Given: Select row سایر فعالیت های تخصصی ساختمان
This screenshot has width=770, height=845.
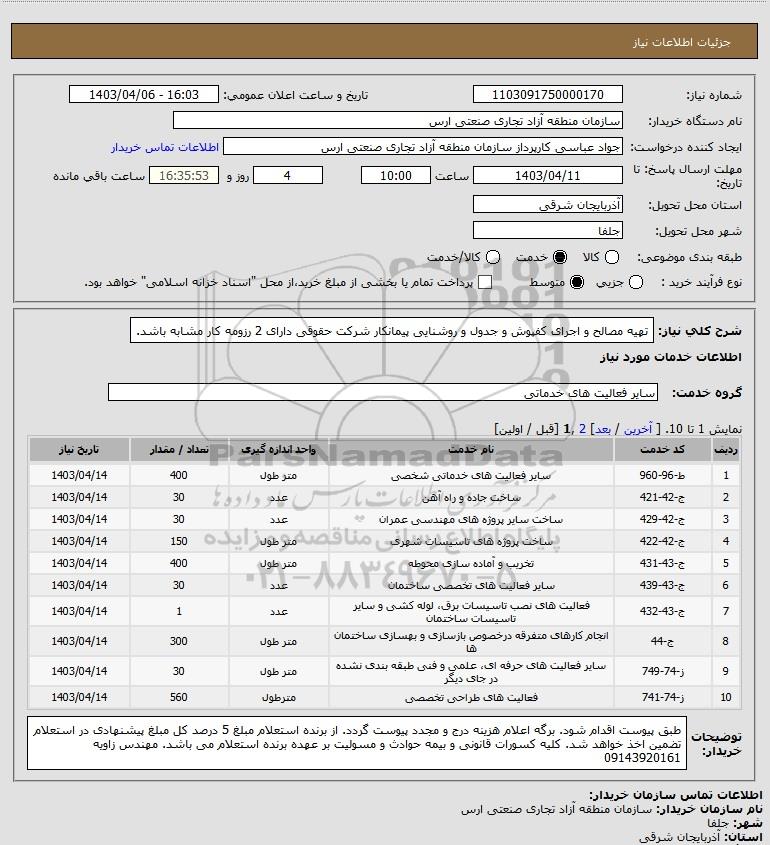Looking at the screenshot, I should pos(385,586).
